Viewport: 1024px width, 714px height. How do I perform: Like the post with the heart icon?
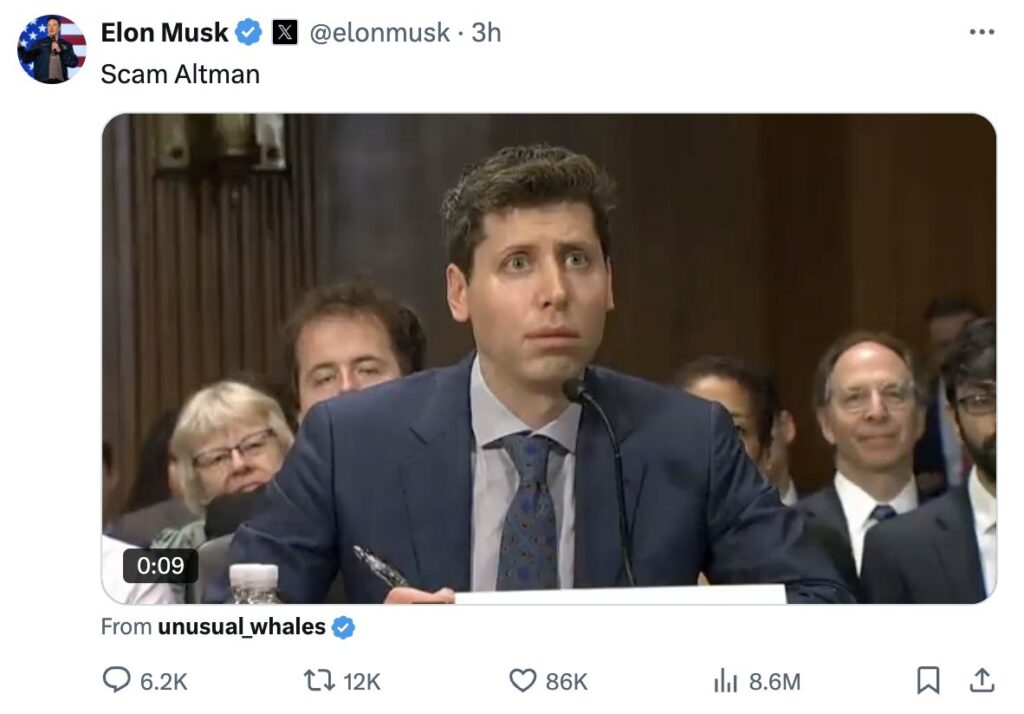tap(522, 681)
